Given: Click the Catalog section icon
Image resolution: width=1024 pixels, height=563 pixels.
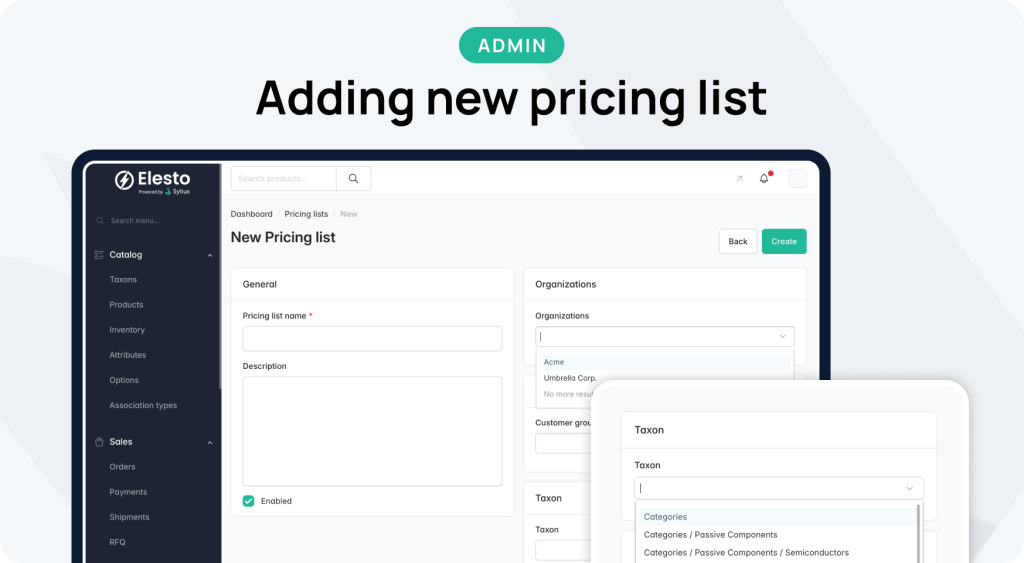Looking at the screenshot, I should 99,255.
